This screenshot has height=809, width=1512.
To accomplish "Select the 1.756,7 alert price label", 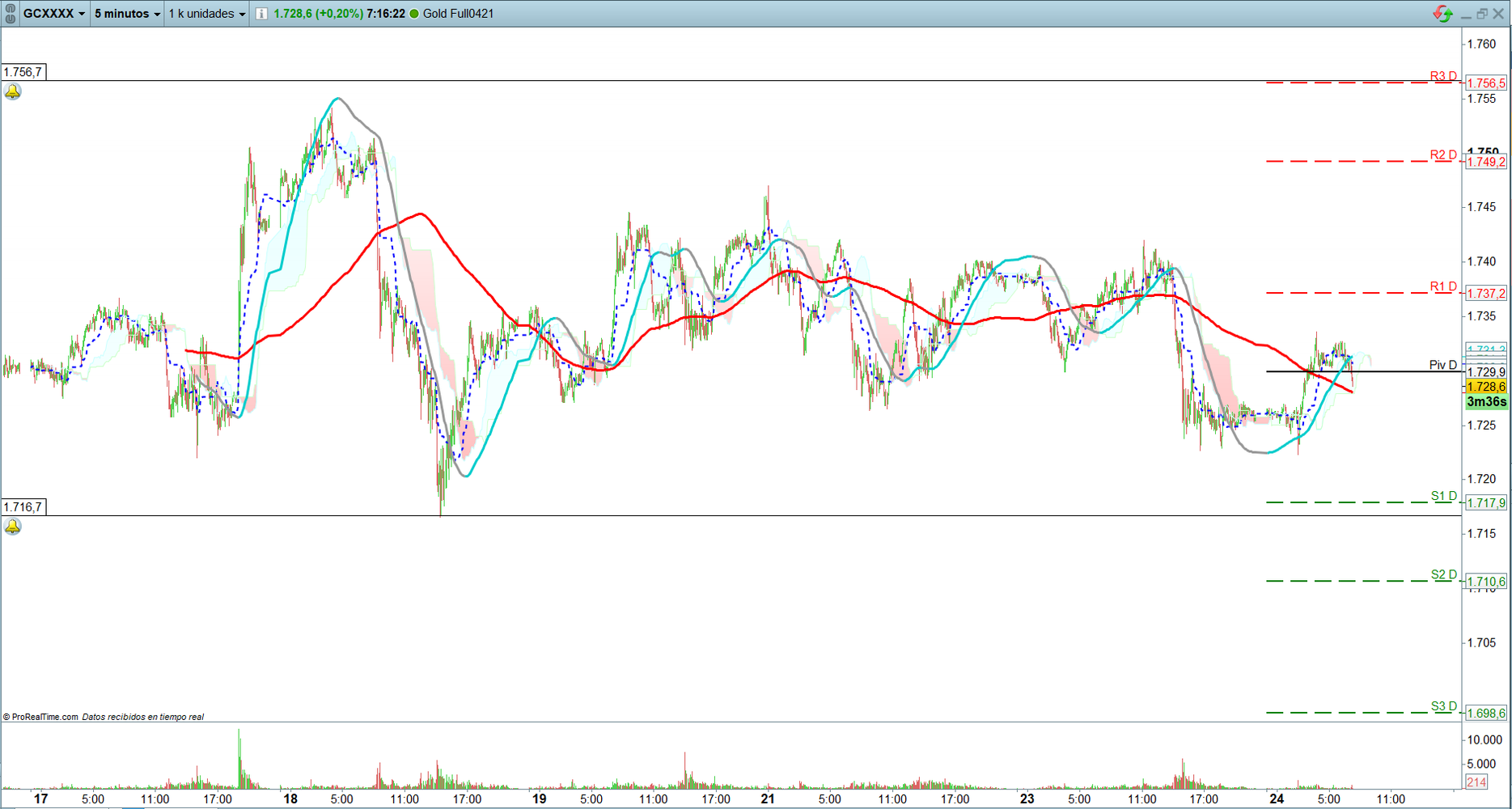I will click(x=23, y=72).
